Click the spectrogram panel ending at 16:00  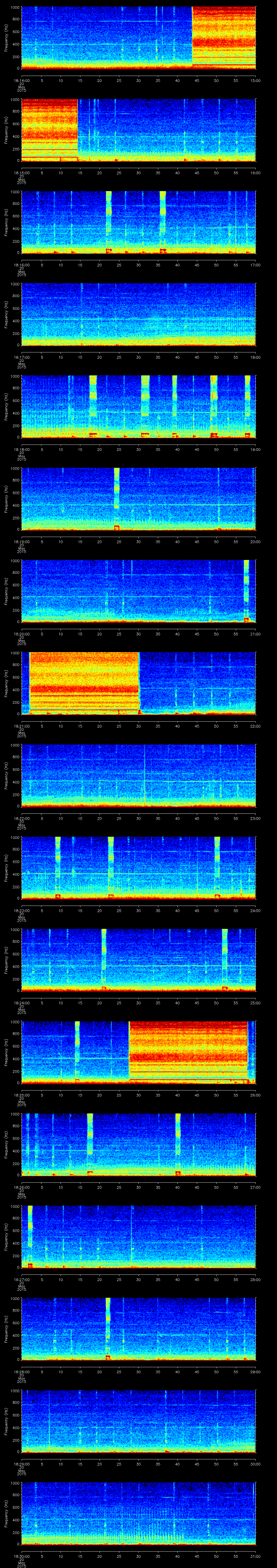tap(139, 130)
